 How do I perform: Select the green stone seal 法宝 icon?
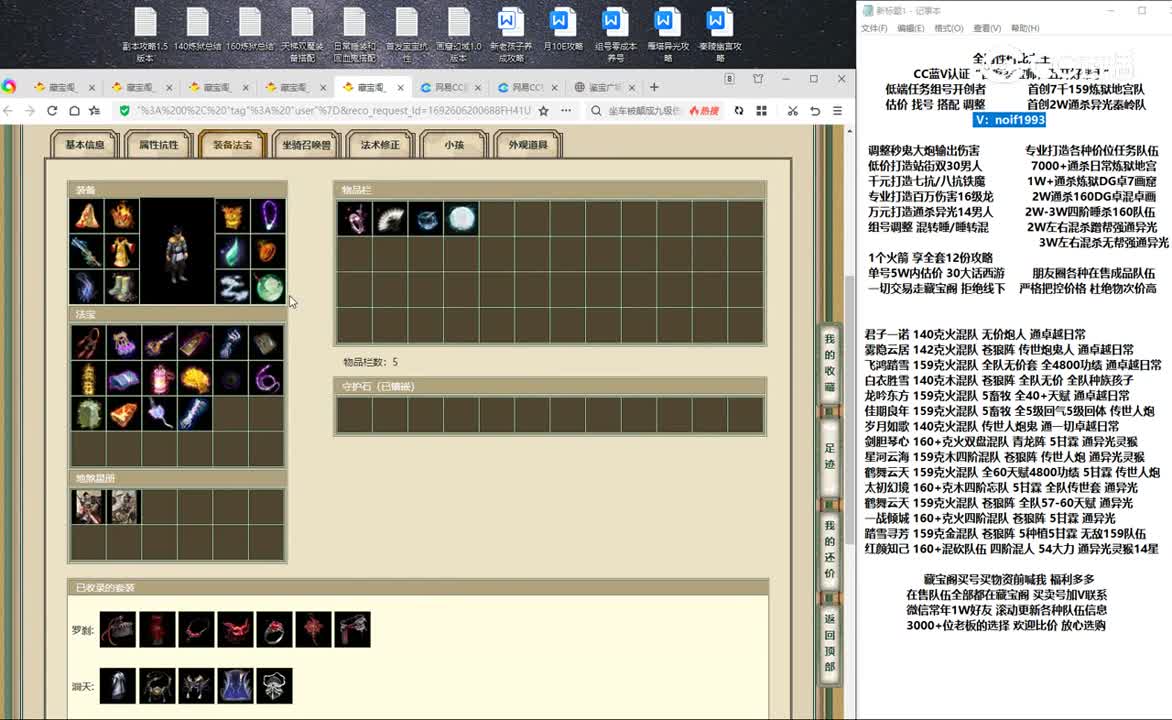(x=88, y=414)
